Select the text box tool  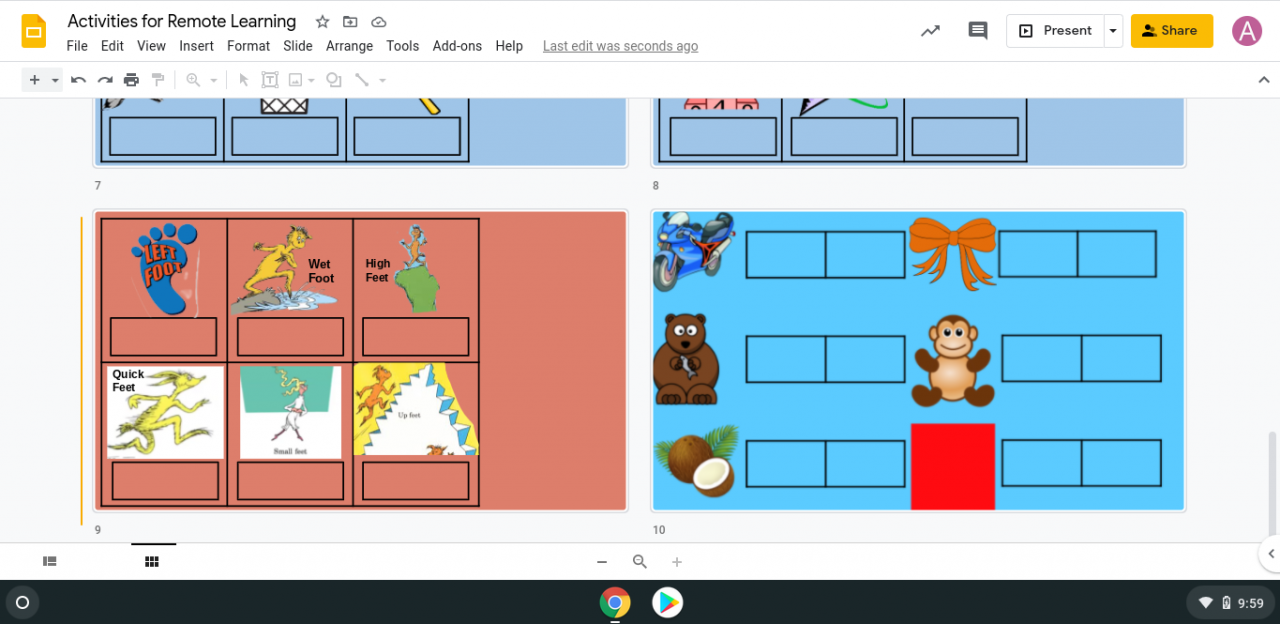[x=270, y=80]
